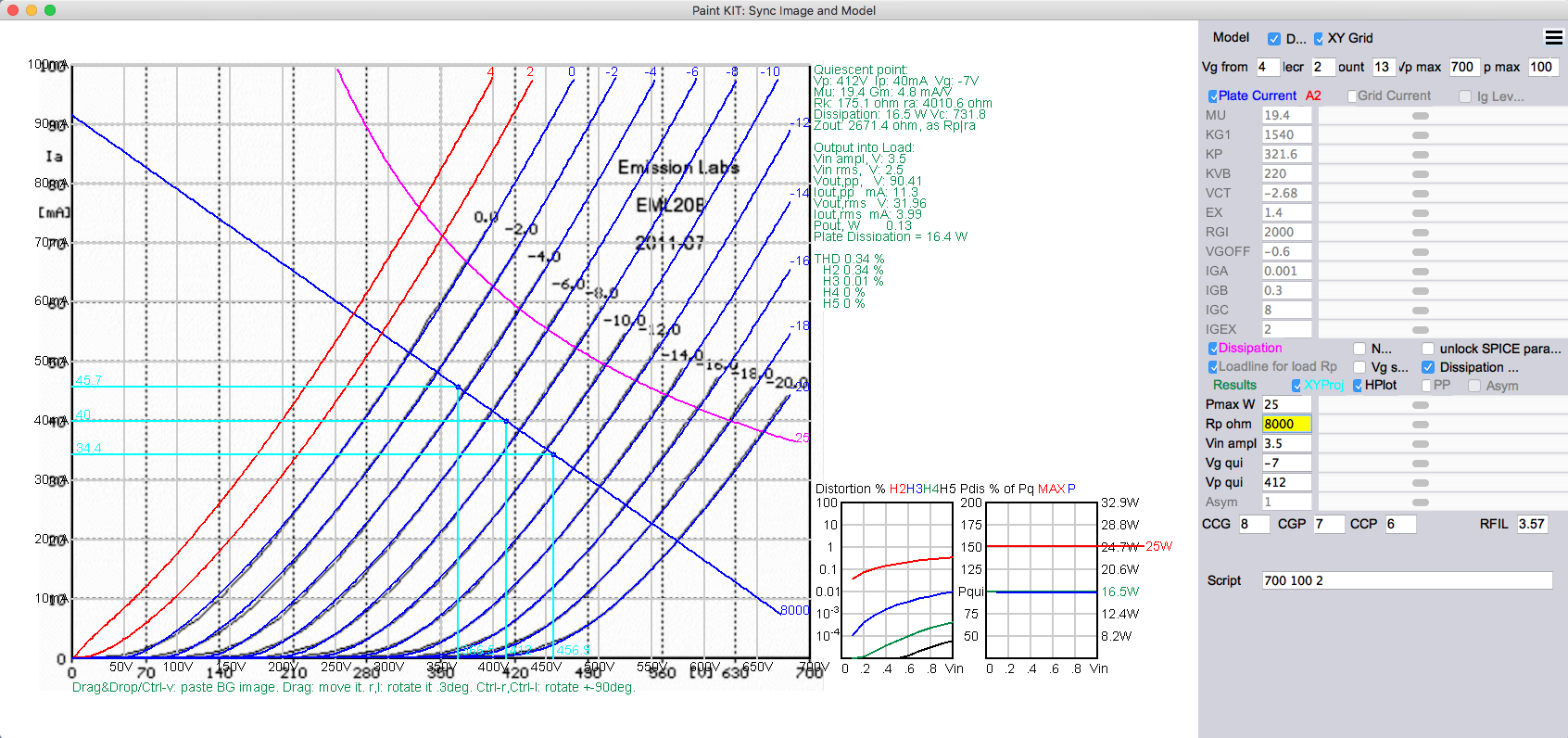
Task: Click the VGOFF value field -0.6
Action: point(1286,252)
